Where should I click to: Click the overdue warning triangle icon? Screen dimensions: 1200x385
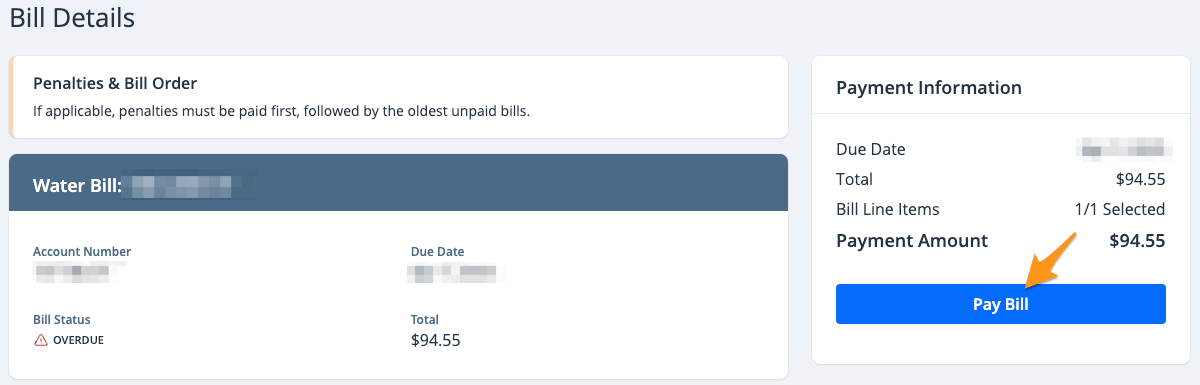41,340
